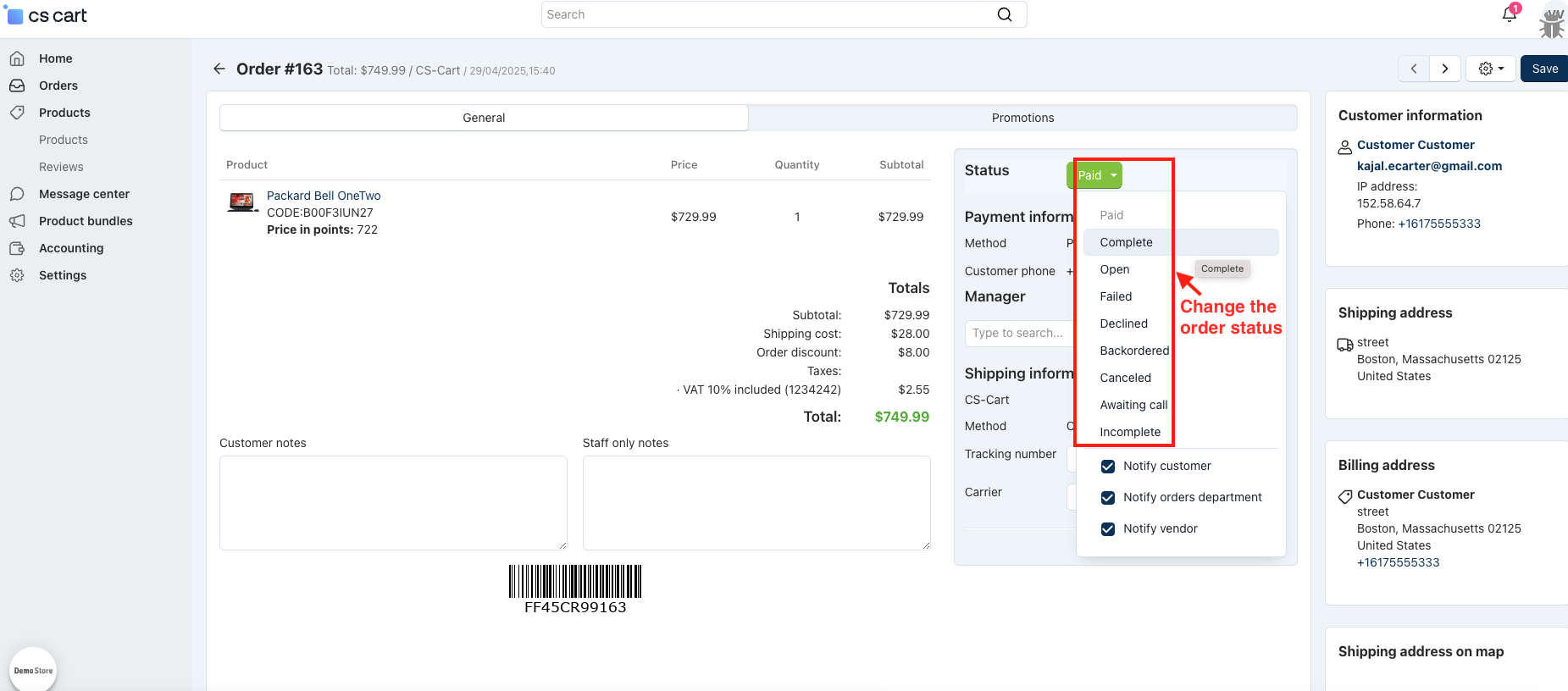
Task: Switch to the Promotions tab
Action: coord(1022,118)
